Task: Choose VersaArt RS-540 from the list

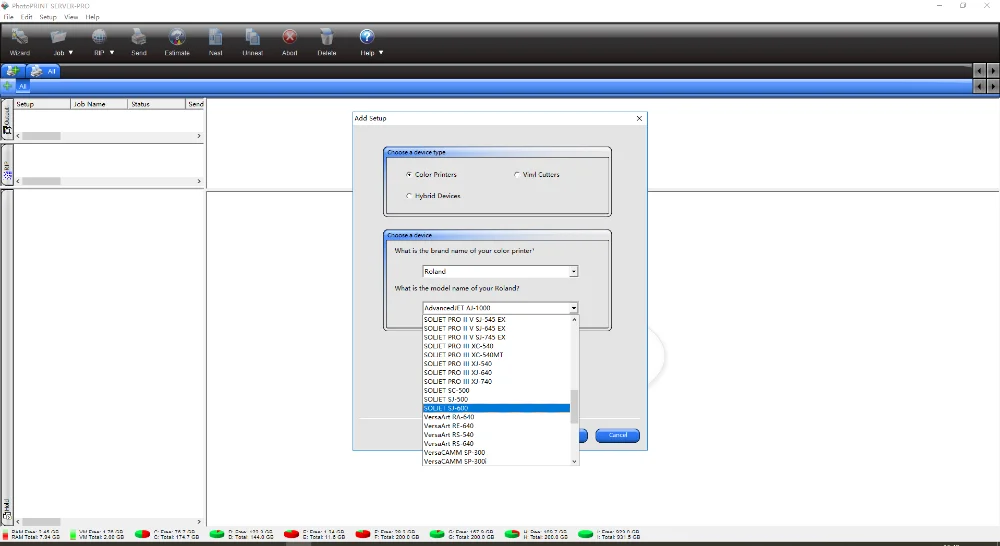Action: point(496,435)
